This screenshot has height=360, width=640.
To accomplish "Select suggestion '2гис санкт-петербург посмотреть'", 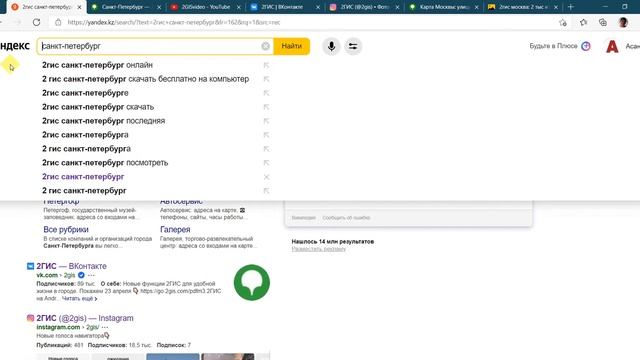I will [105, 162].
